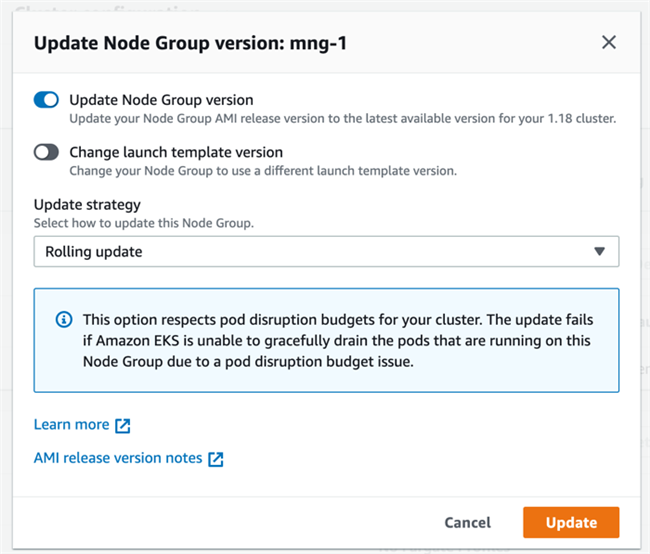Click the Change launch template version label
The height and width of the screenshot is (554, 650).
tap(176, 153)
